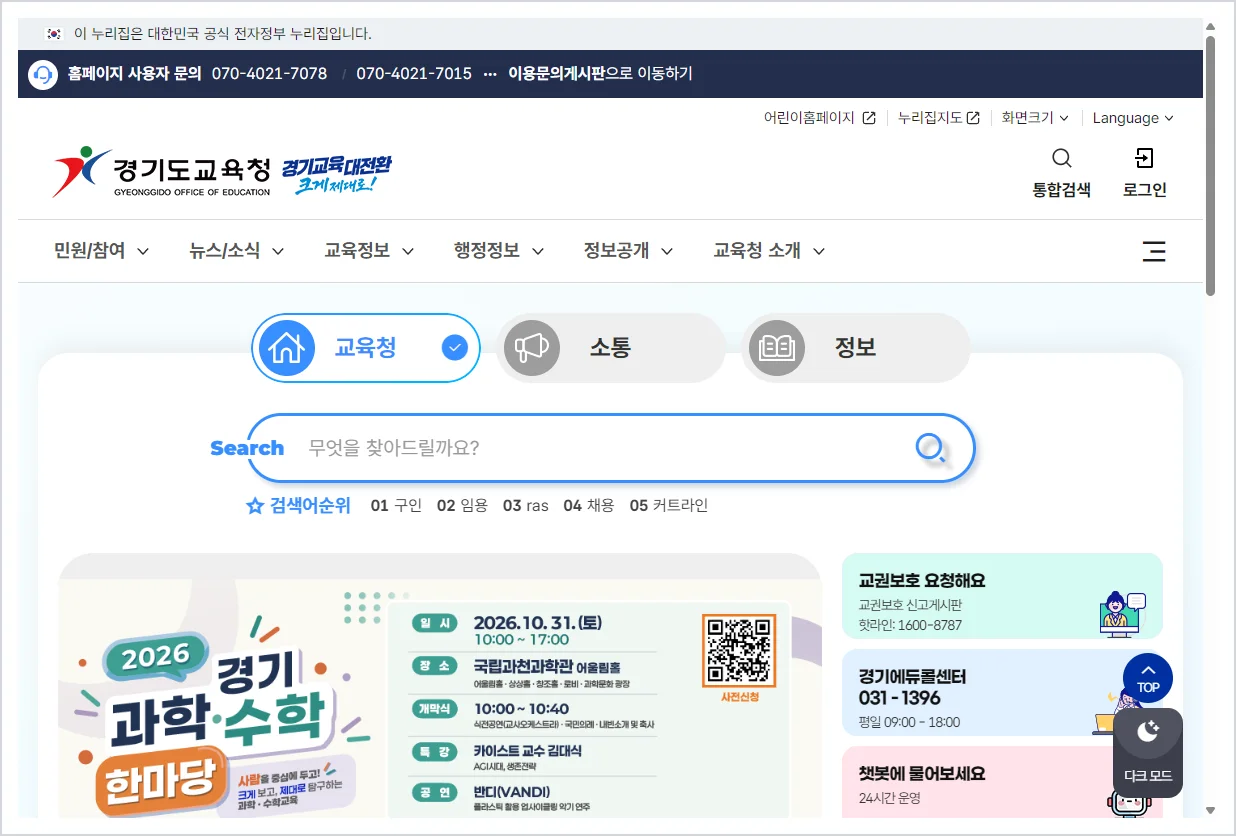Click the checkmark badge on 교육청 tab
The height and width of the screenshot is (836, 1236).
point(455,348)
